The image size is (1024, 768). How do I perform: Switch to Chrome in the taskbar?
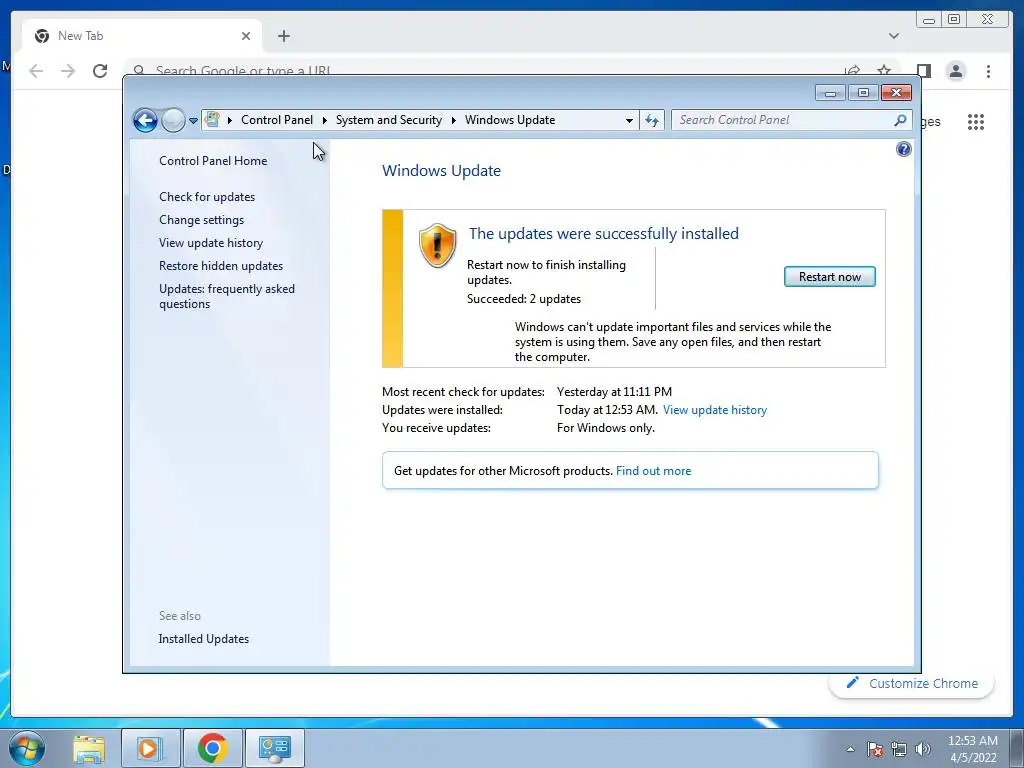tap(212, 748)
